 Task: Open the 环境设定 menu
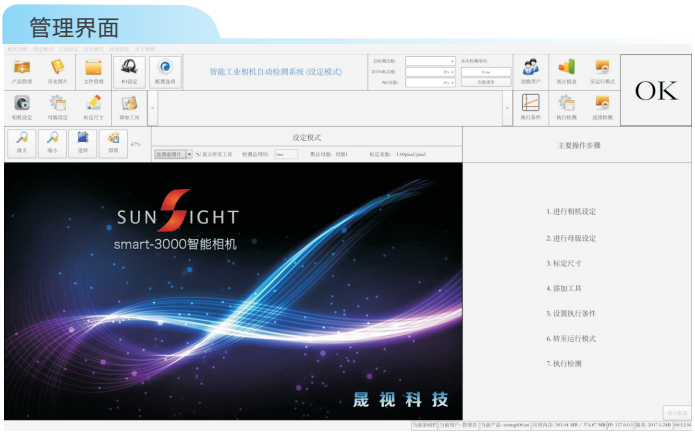[x=120, y=48]
